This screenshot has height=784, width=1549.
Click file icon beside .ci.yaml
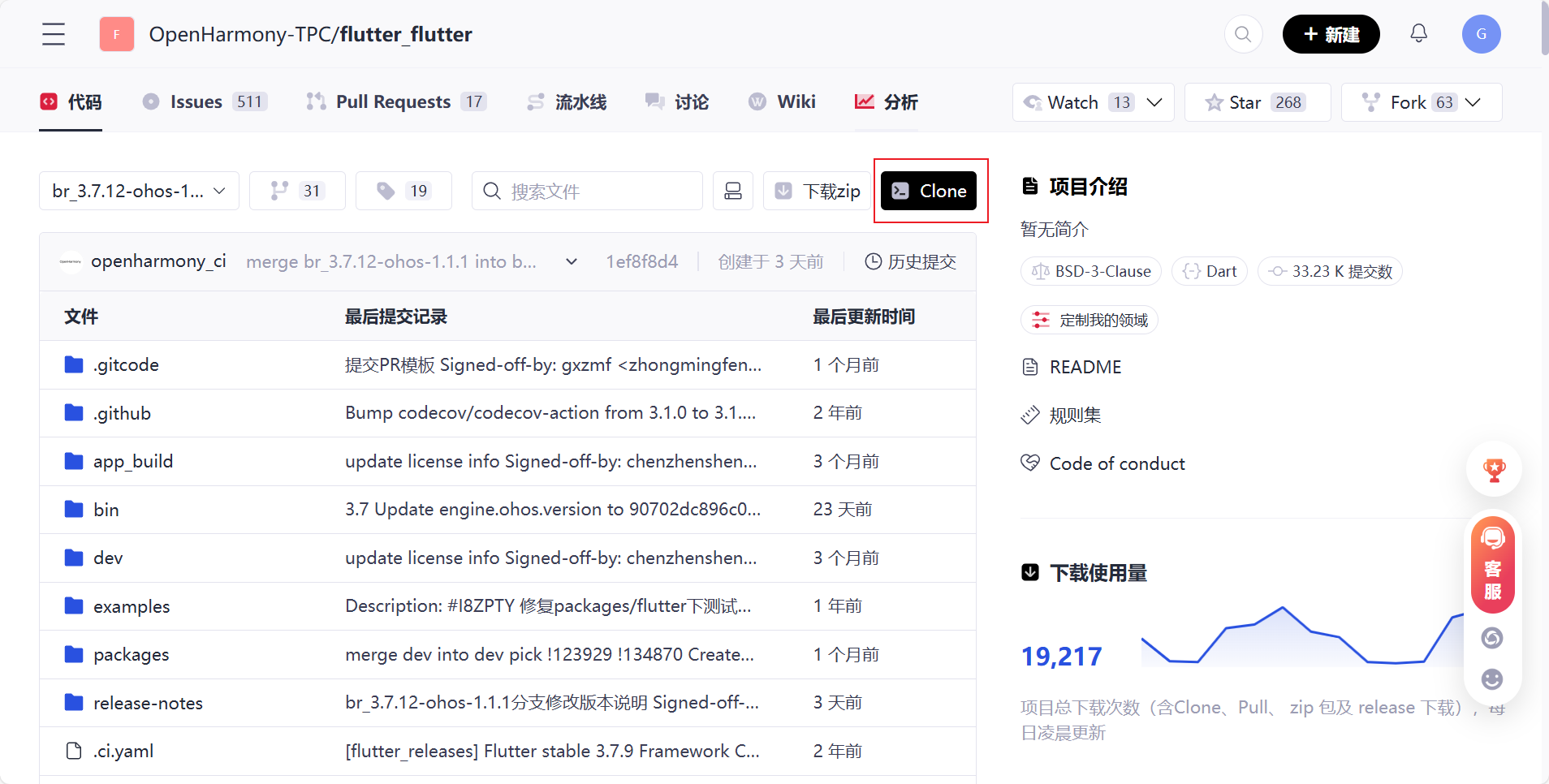74,751
